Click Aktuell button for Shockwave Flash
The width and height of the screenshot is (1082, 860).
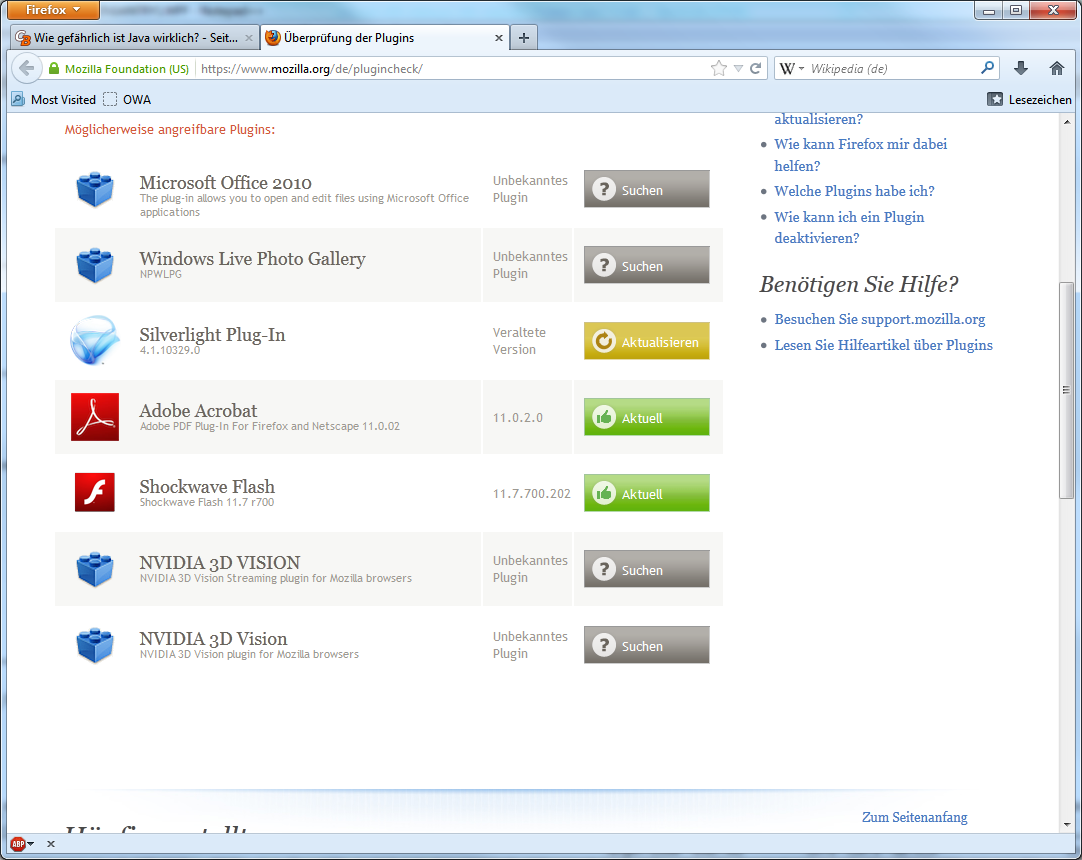[x=647, y=493]
